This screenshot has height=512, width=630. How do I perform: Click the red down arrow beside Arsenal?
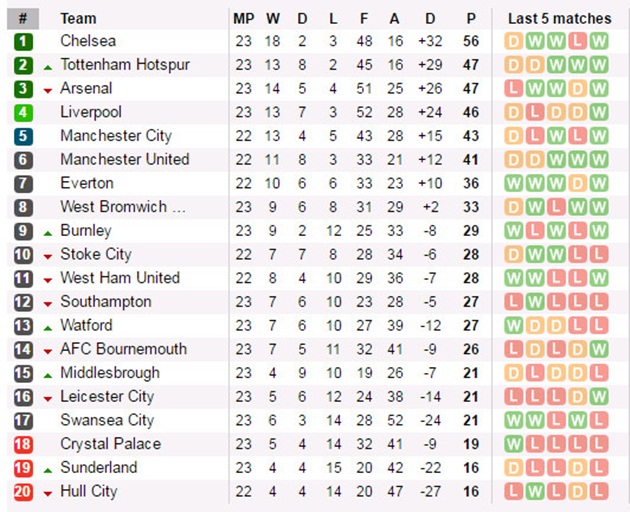48,90
